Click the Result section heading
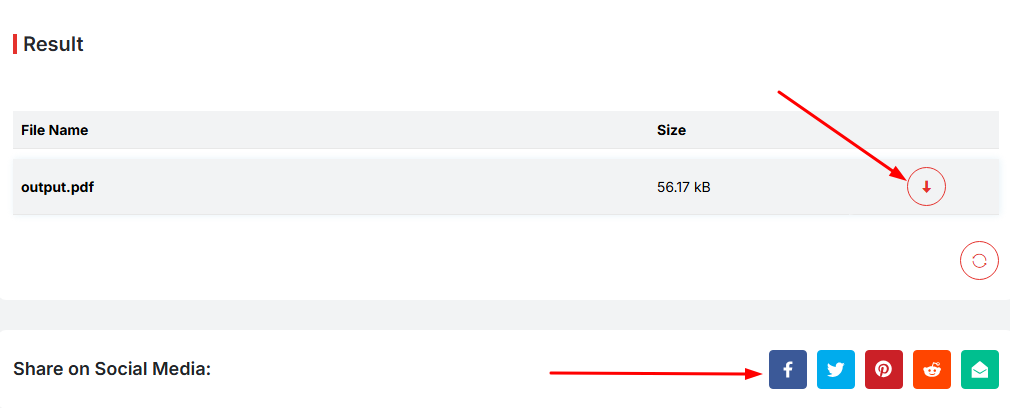Screen dimensions: 1010x408 click(x=53, y=44)
